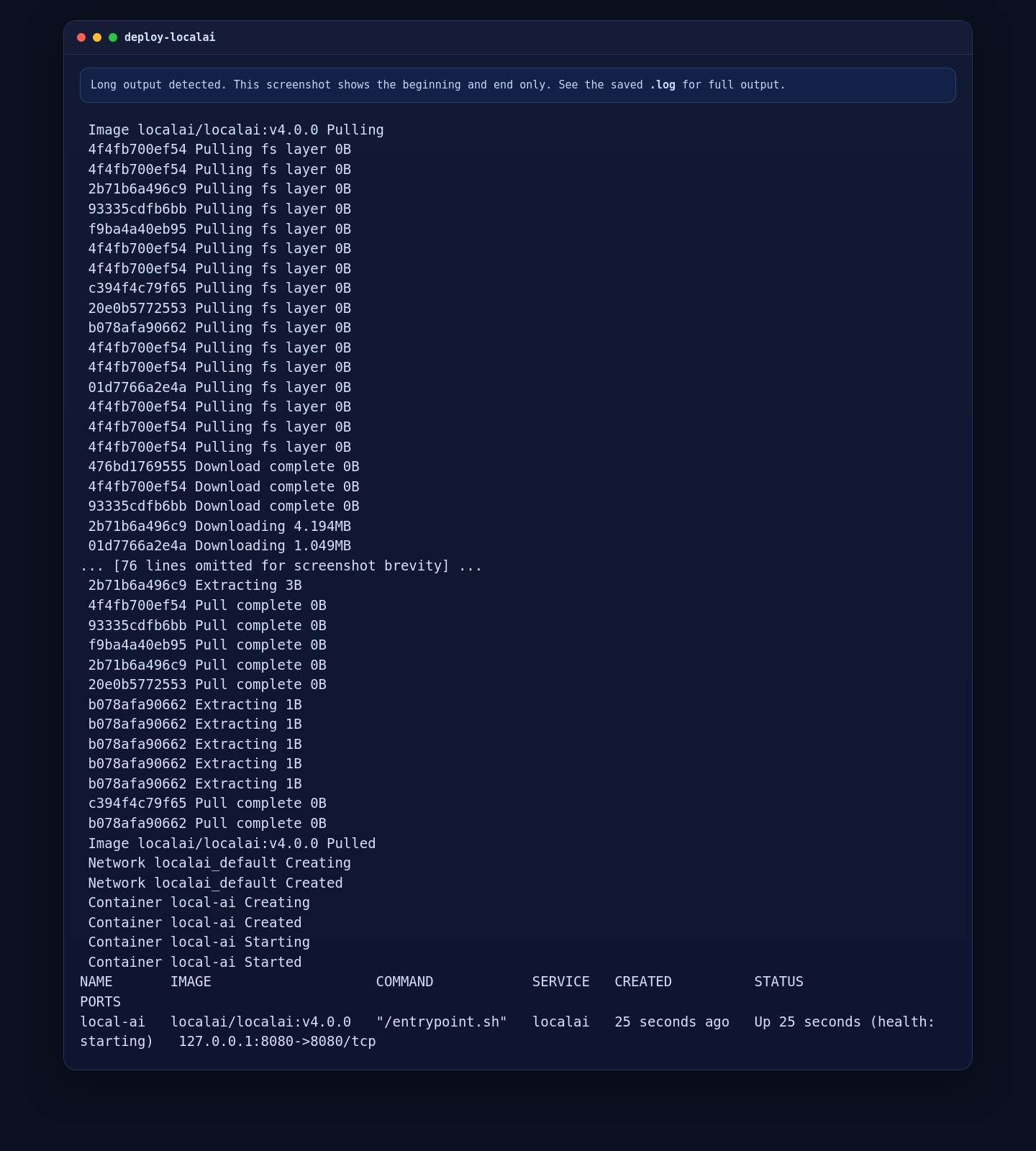The image size is (1036, 1151).
Task: Click the COMMAND column header
Action: [404, 982]
